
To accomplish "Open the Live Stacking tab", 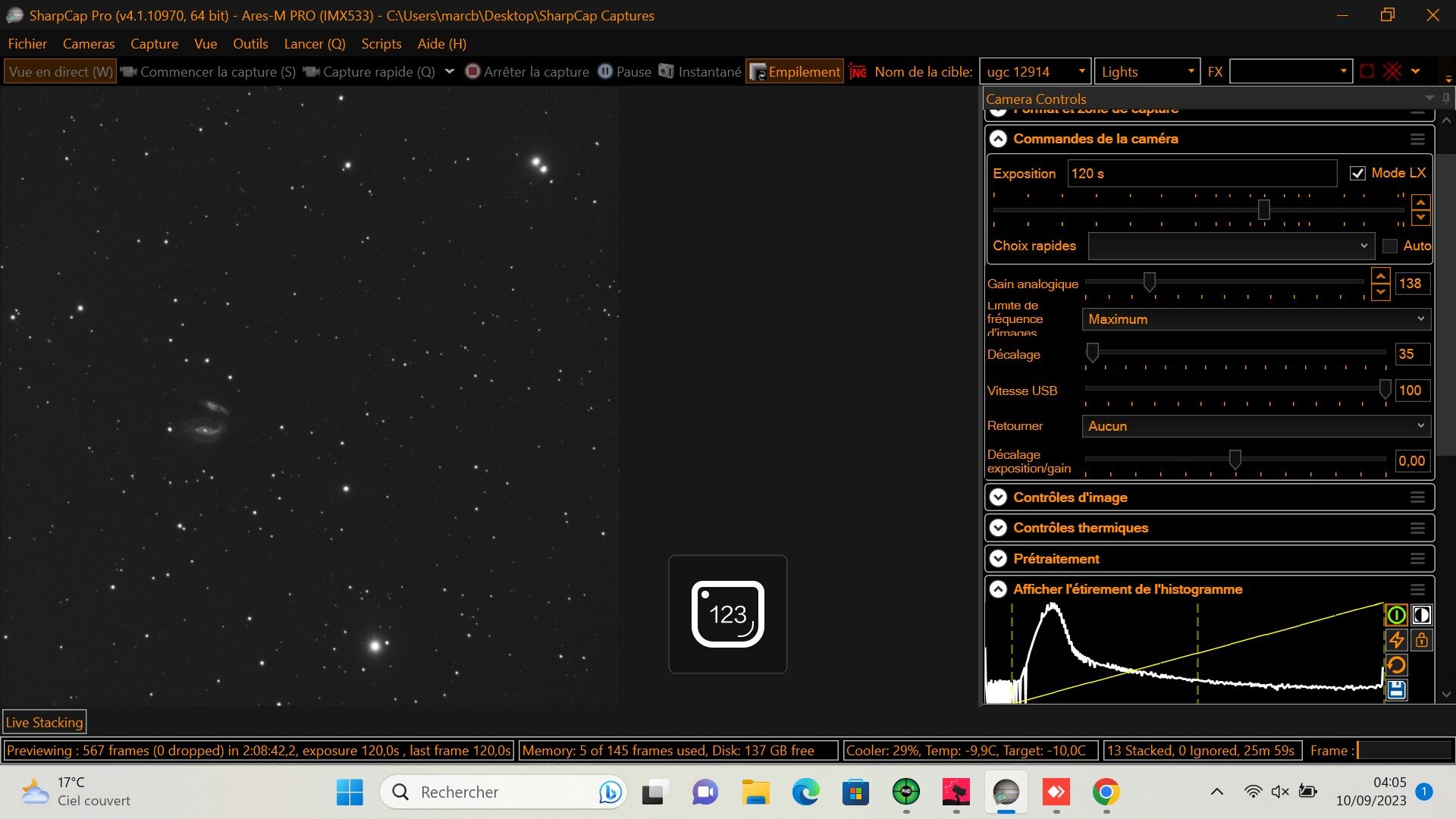I will point(44,723).
